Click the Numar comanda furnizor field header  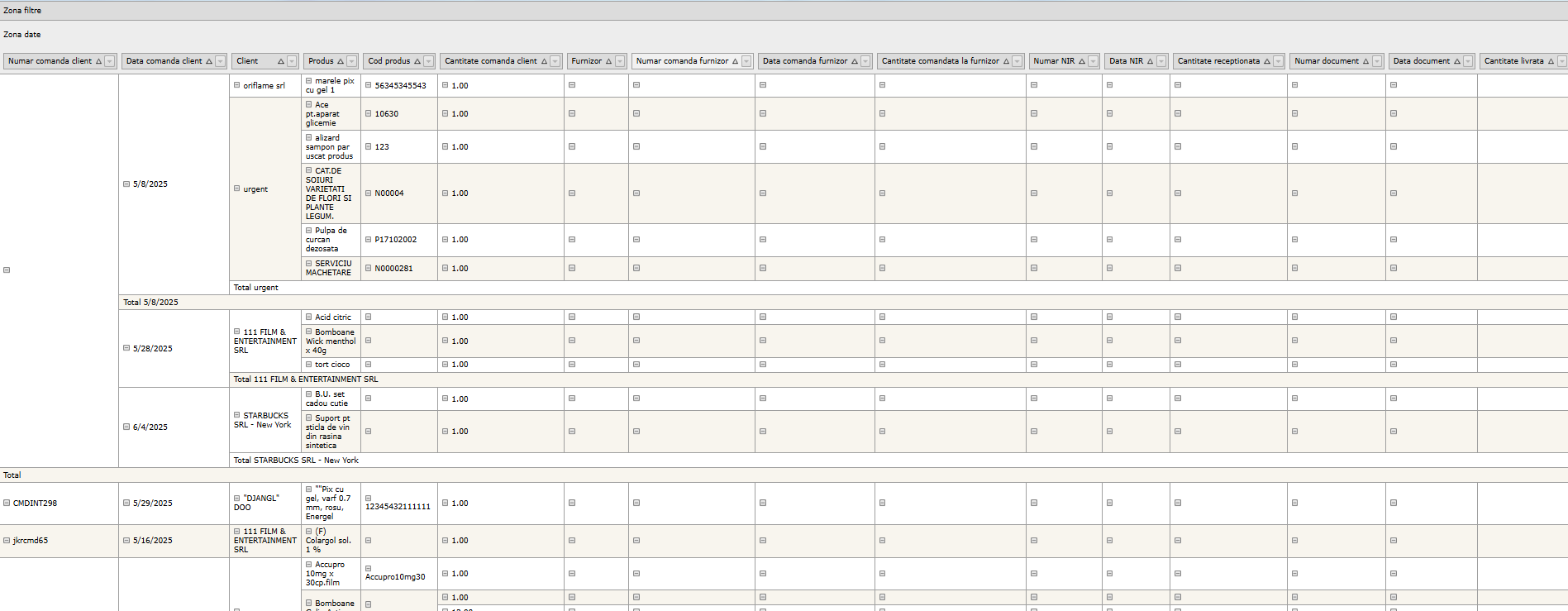point(682,61)
